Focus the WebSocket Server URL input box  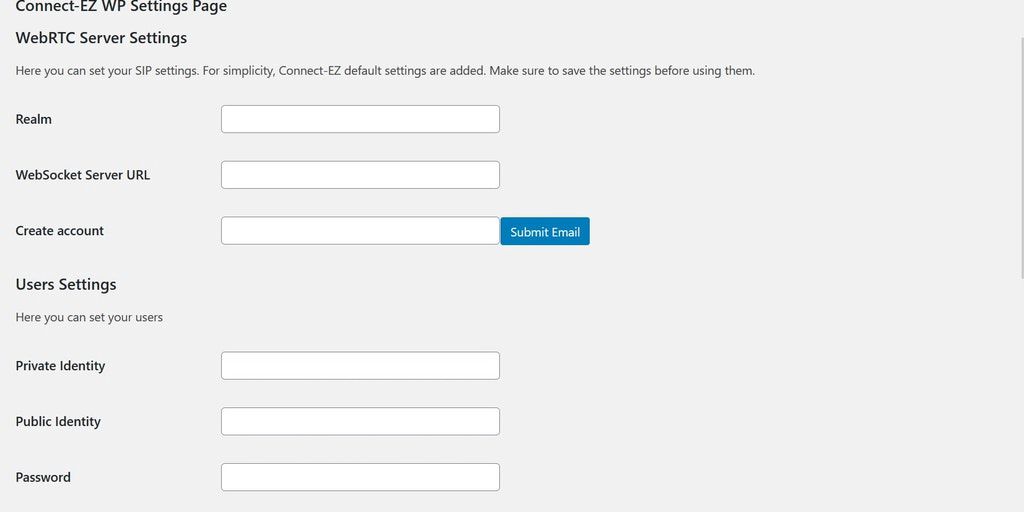point(360,175)
